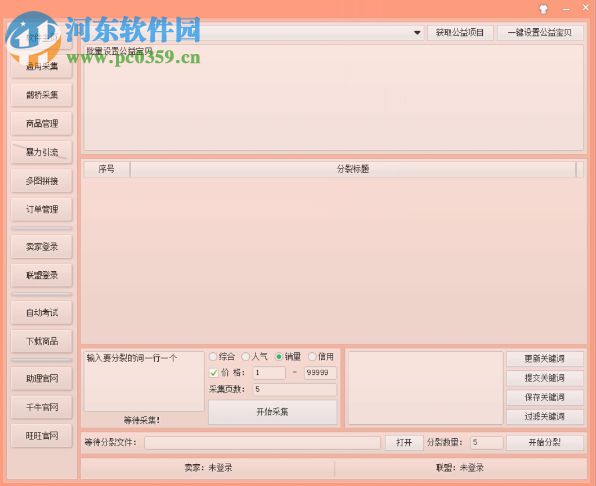Click the 分裂数量 input field
The height and width of the screenshot is (486, 596).
pyautogui.click(x=487, y=443)
